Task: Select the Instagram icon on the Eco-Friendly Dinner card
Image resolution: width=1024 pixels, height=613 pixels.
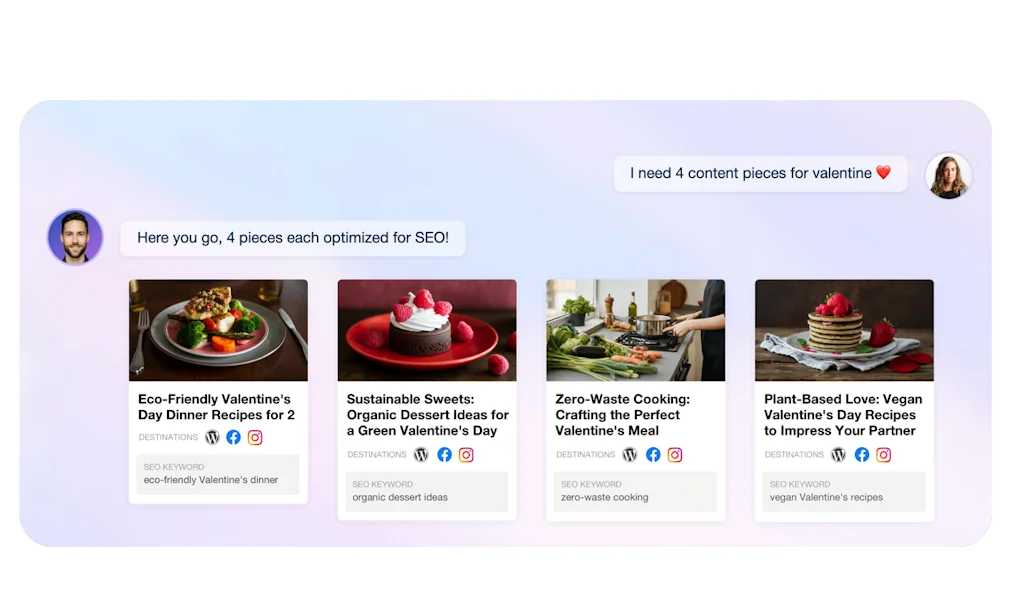Action: click(x=255, y=437)
